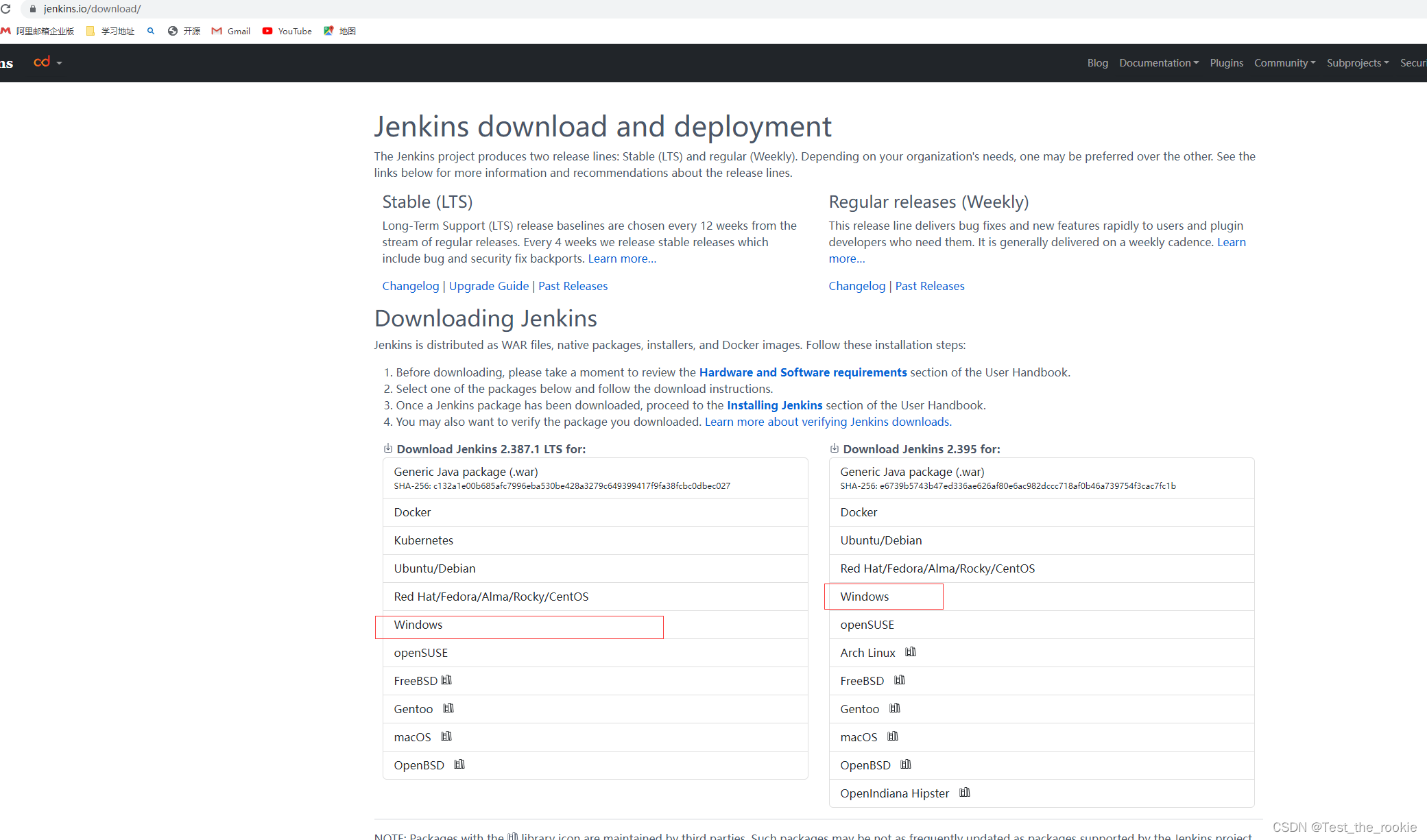Click the CD Foundation logo icon
The height and width of the screenshot is (840, 1427).
[42, 62]
